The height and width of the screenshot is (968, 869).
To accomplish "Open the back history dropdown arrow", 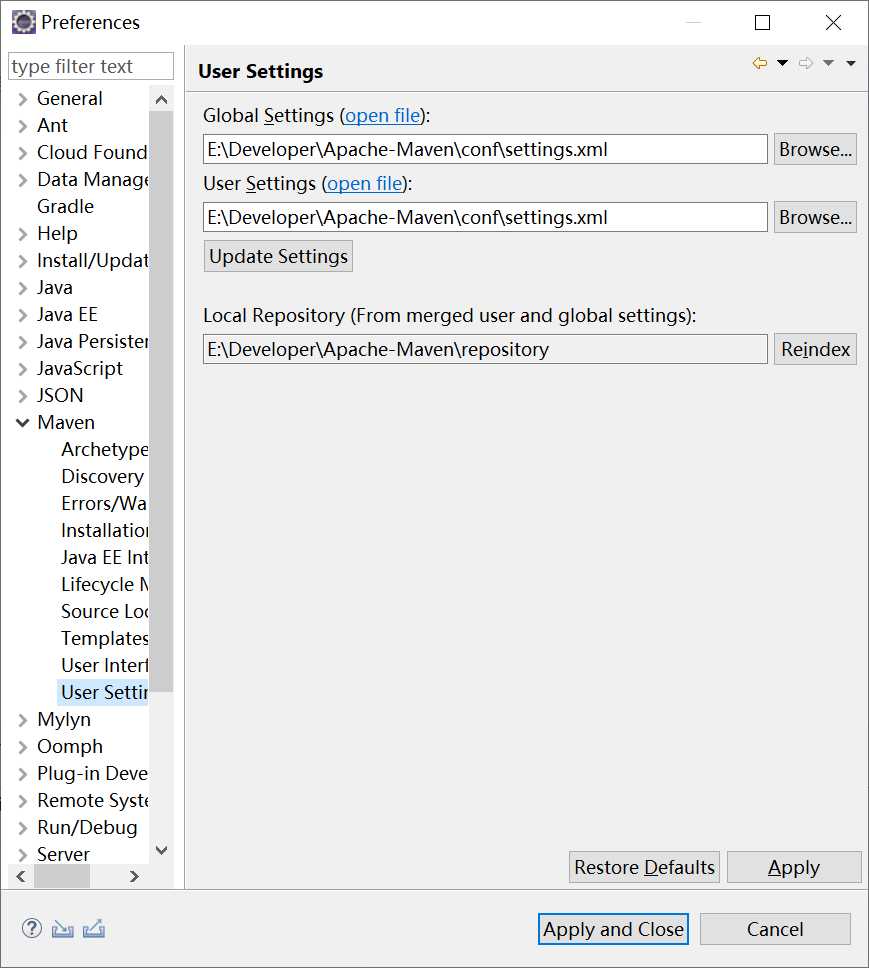I will [782, 63].
